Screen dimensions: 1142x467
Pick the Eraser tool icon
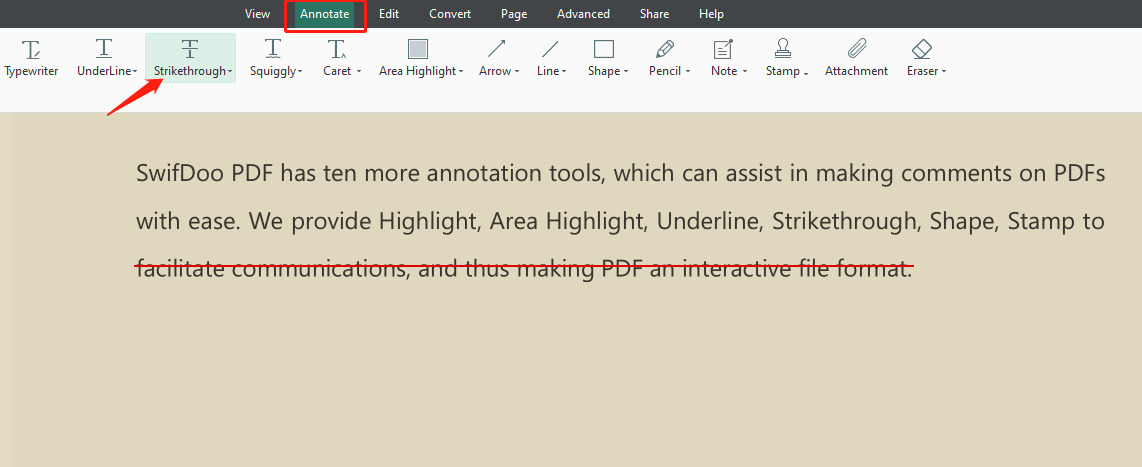[922, 49]
